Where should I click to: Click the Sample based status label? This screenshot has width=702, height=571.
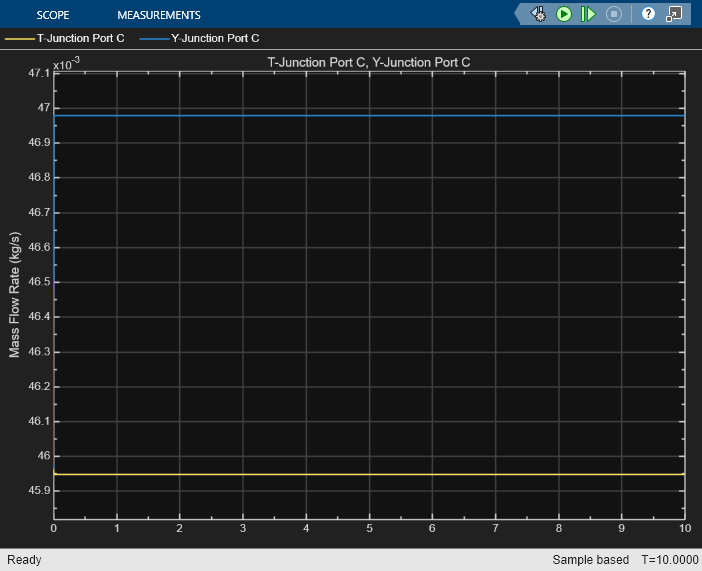point(590,560)
